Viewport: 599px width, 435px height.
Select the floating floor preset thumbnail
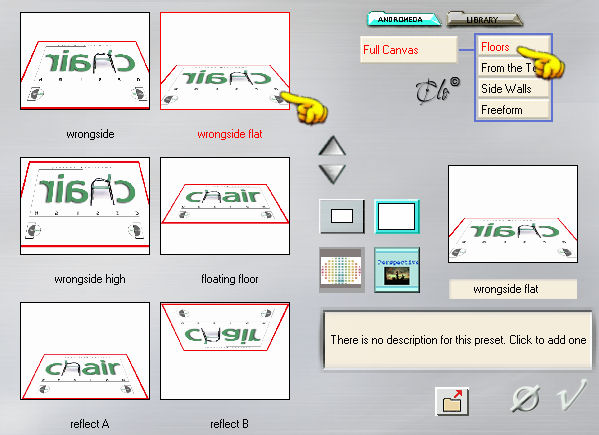pos(225,206)
